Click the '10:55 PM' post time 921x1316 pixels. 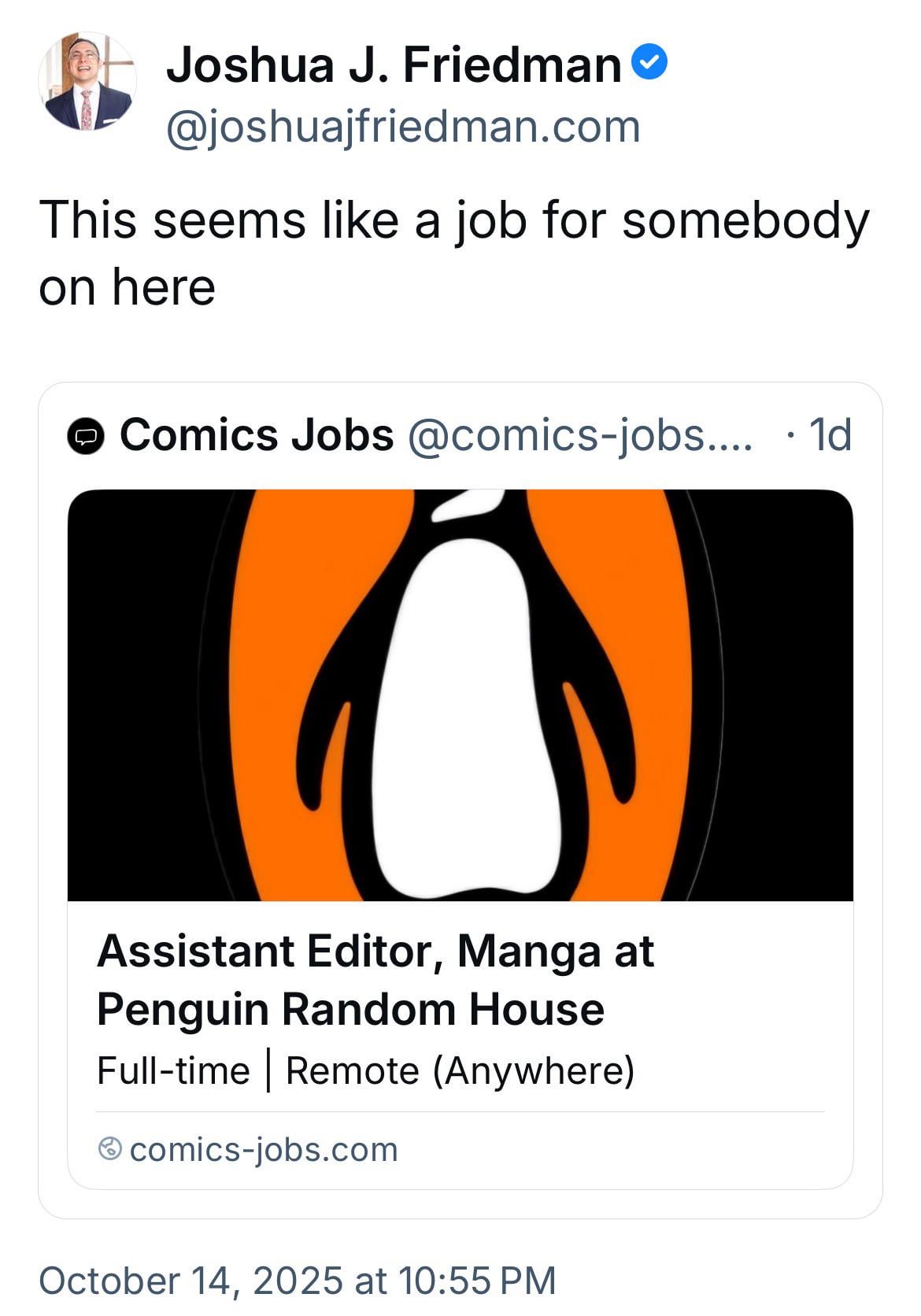pos(477,1280)
